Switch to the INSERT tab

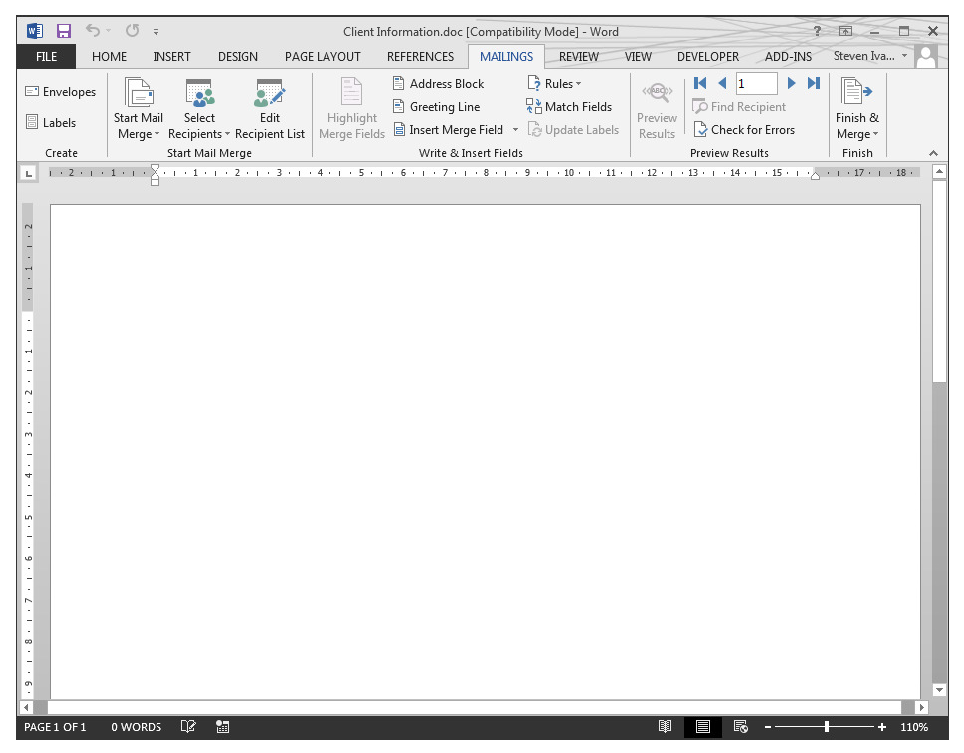172,57
